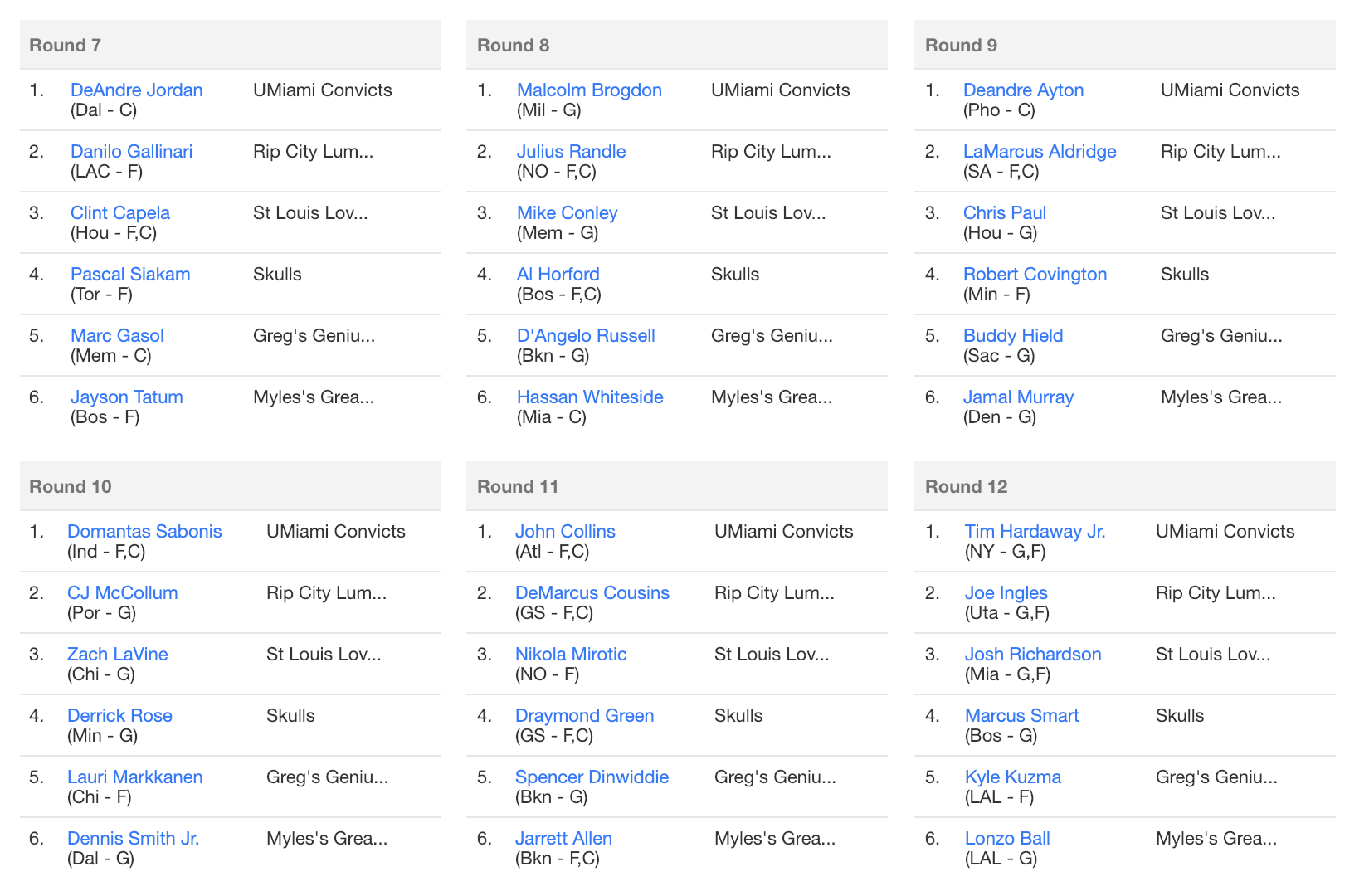Click Tim Hardaway Jr. in Round 12

[1035, 531]
